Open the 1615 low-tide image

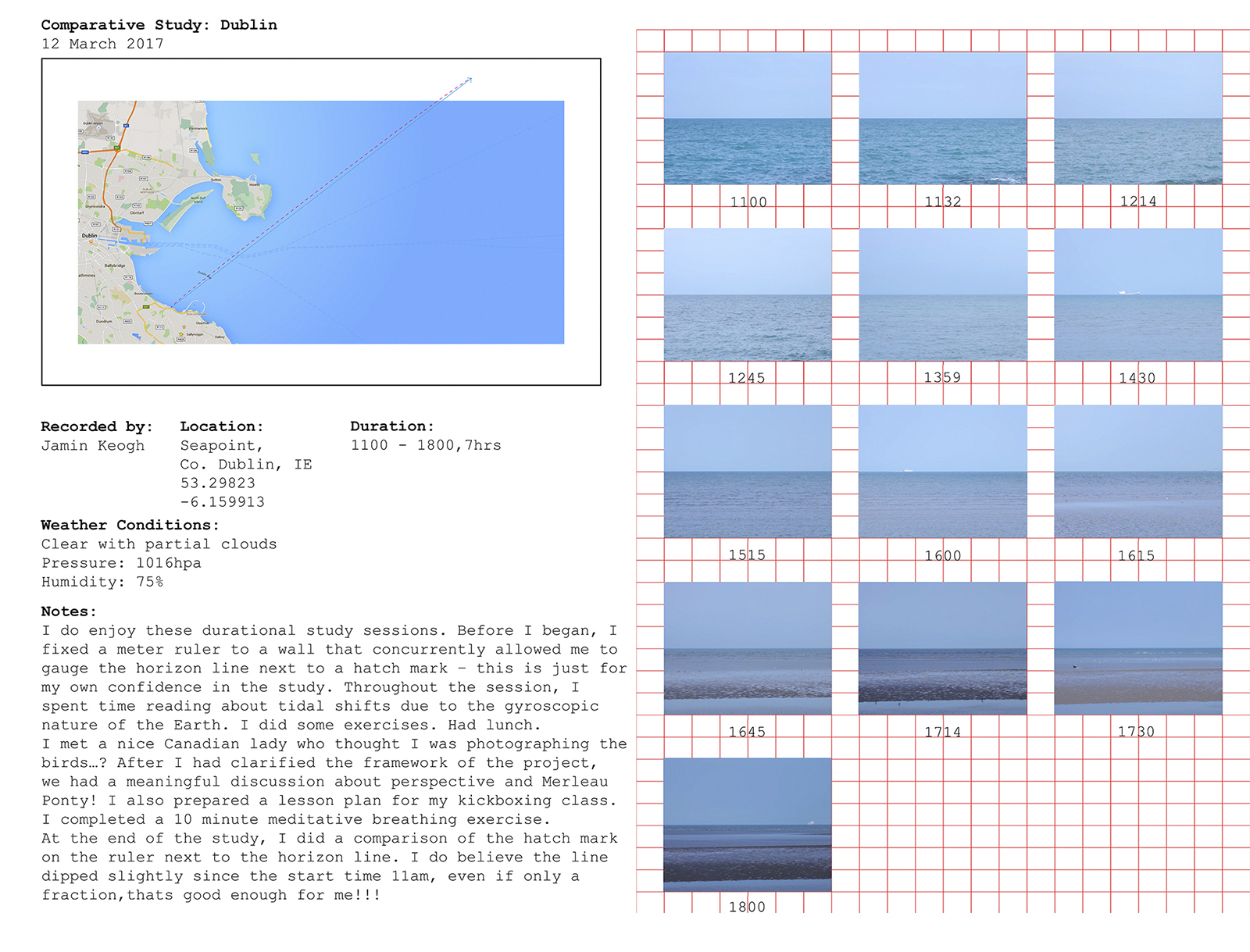click(x=1138, y=471)
